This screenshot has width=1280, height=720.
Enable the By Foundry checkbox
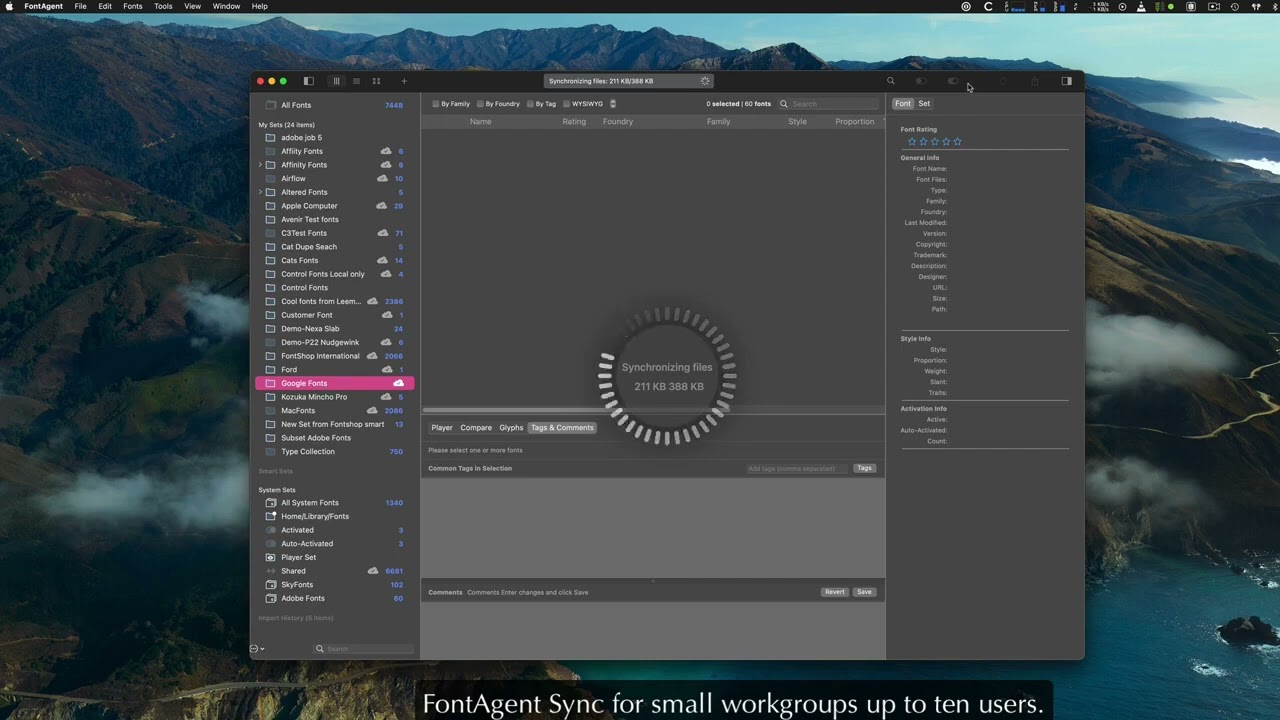(480, 104)
